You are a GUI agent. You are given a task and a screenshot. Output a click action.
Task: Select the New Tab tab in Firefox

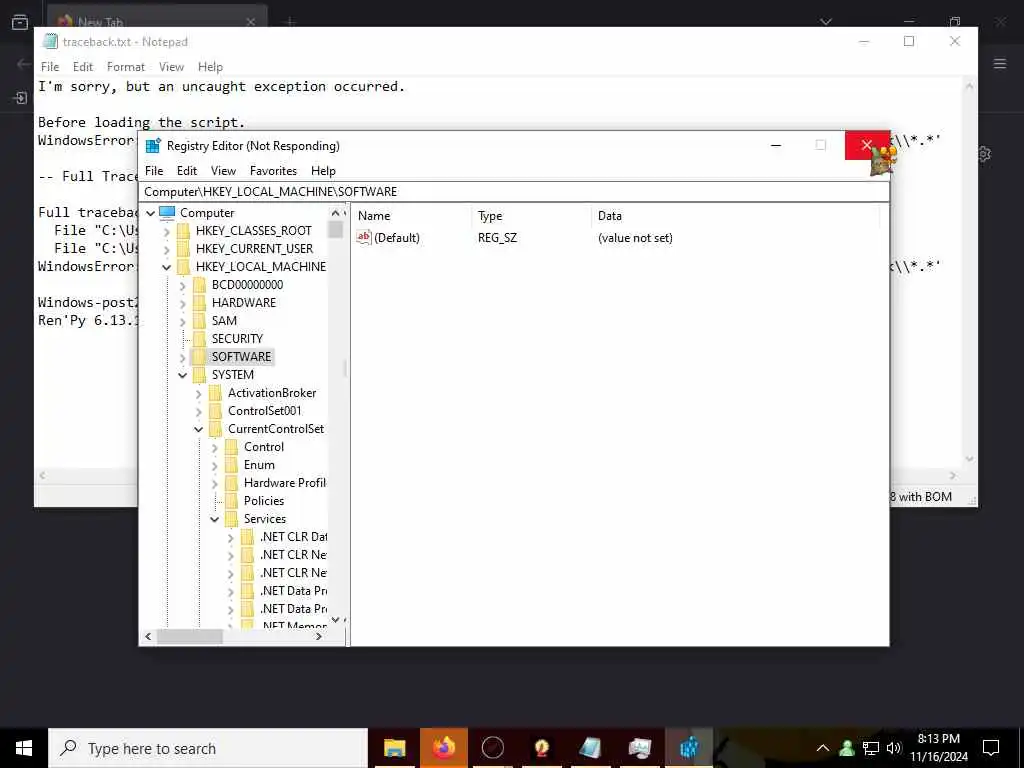(x=157, y=20)
